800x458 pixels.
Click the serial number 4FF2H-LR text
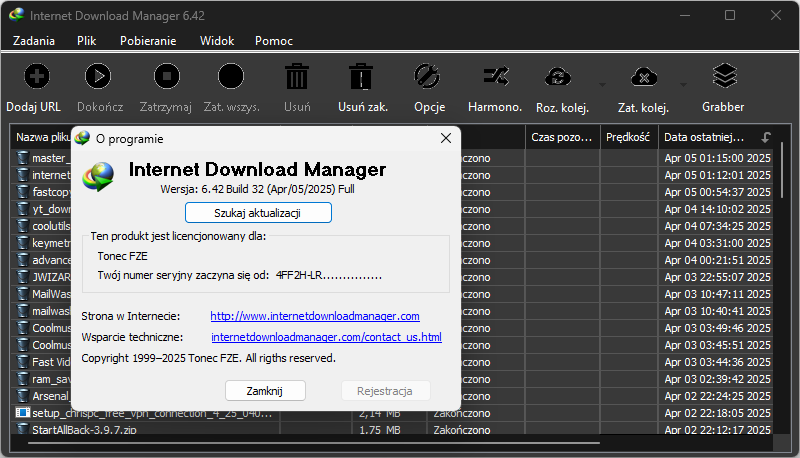[329, 275]
